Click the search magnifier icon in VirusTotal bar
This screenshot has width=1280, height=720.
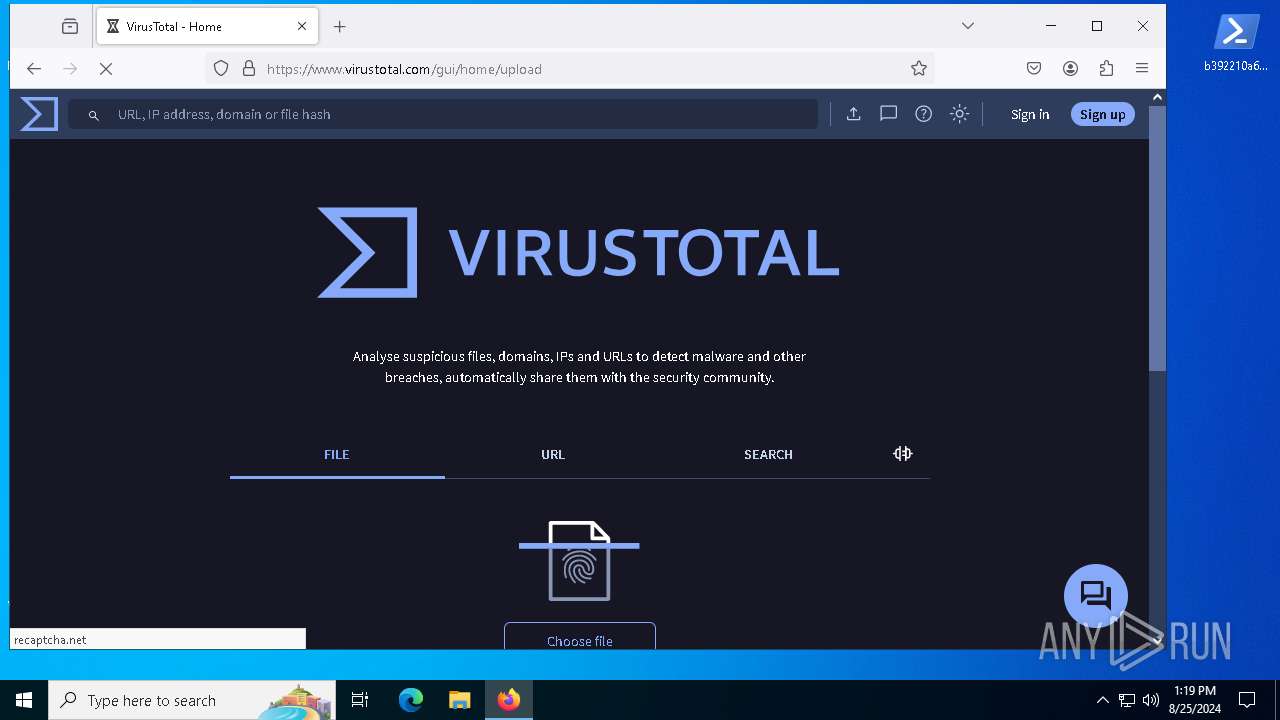[x=93, y=115]
